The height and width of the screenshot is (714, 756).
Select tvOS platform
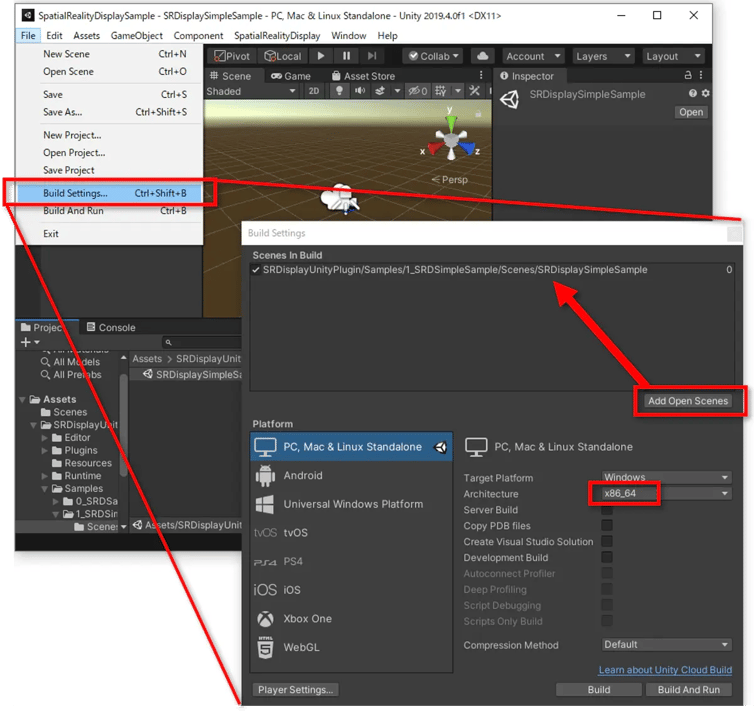351,533
